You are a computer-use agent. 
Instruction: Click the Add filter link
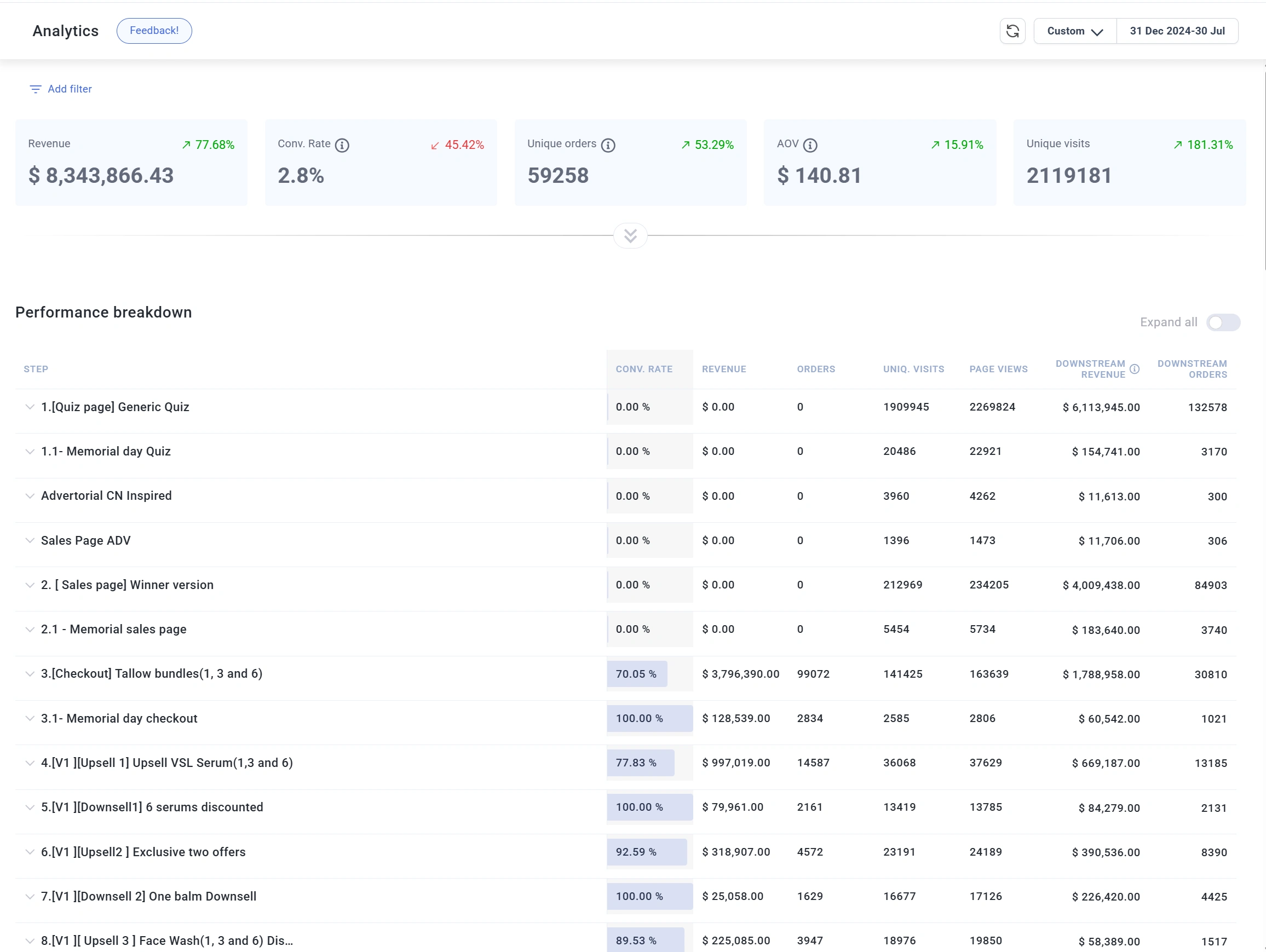(69, 89)
